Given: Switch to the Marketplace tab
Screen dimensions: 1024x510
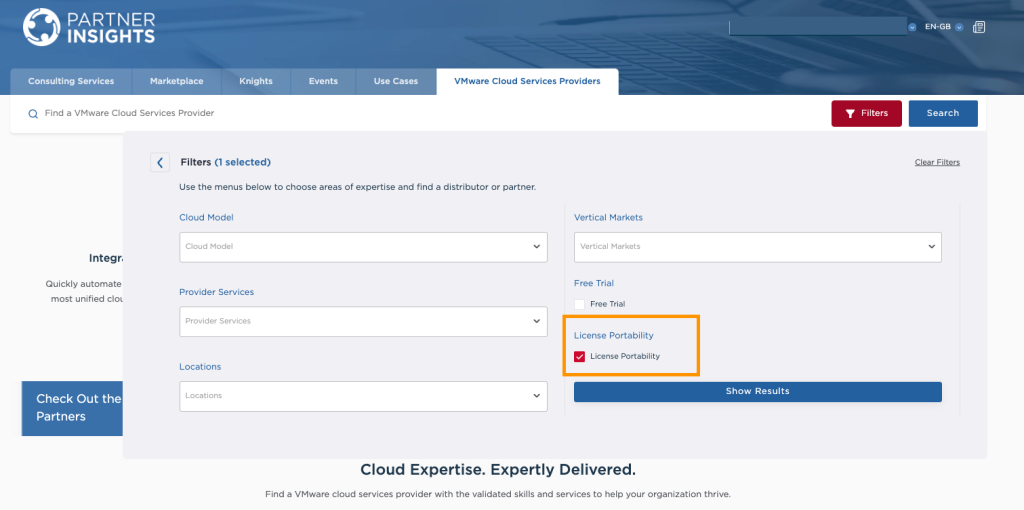Looking at the screenshot, I should tap(176, 81).
